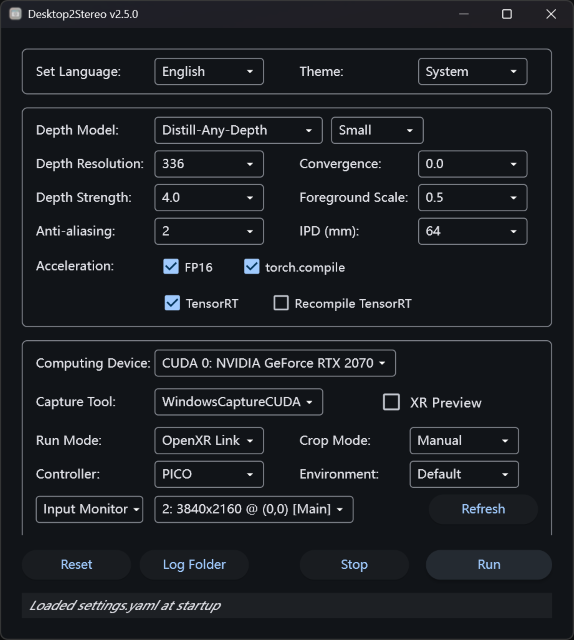The height and width of the screenshot is (640, 574).
Task: Start processing with the Run button
Action: coord(489,564)
